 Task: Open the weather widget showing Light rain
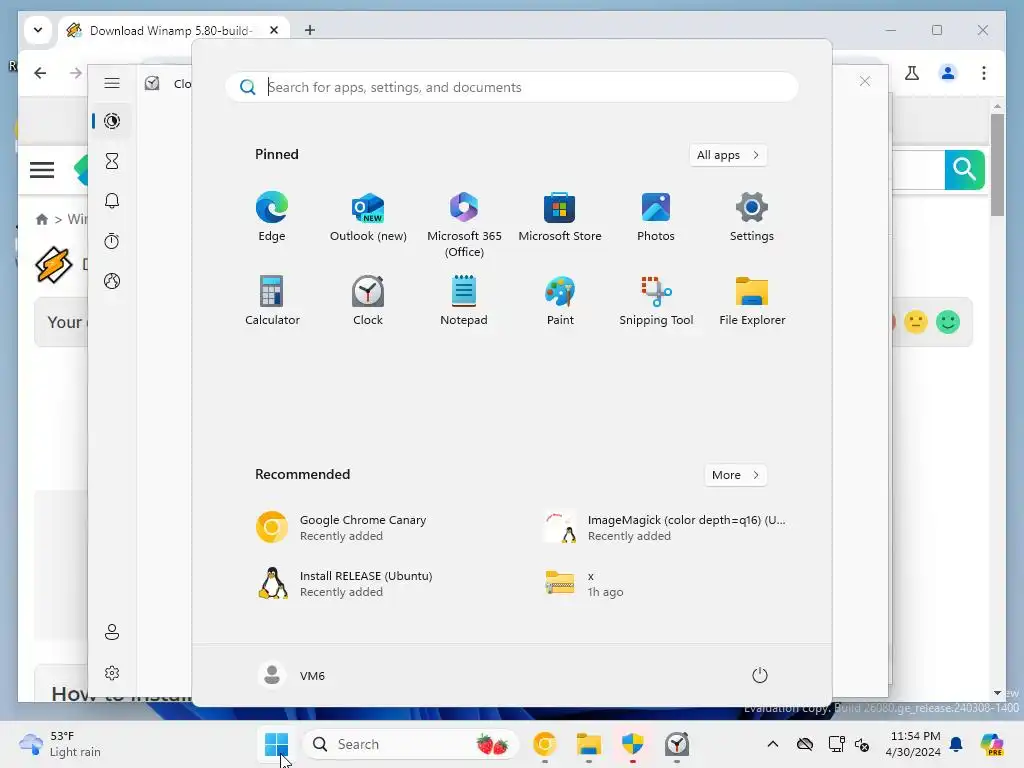pyautogui.click(x=60, y=744)
